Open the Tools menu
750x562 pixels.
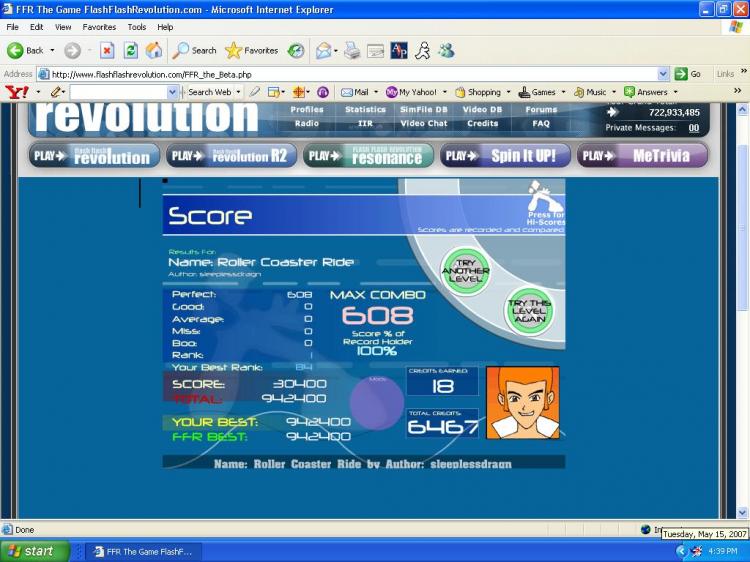click(136, 27)
